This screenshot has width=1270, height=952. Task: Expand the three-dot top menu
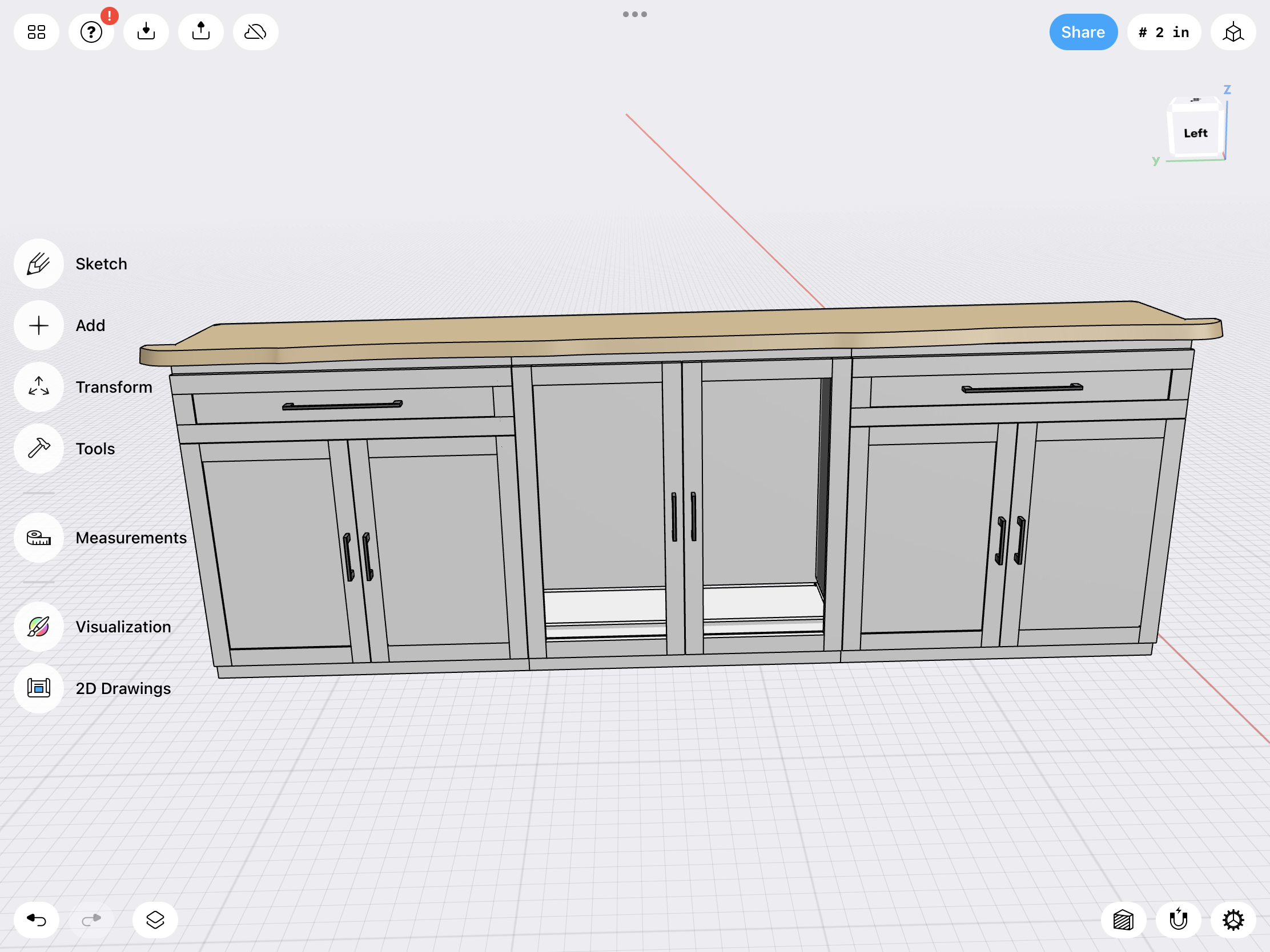click(634, 14)
